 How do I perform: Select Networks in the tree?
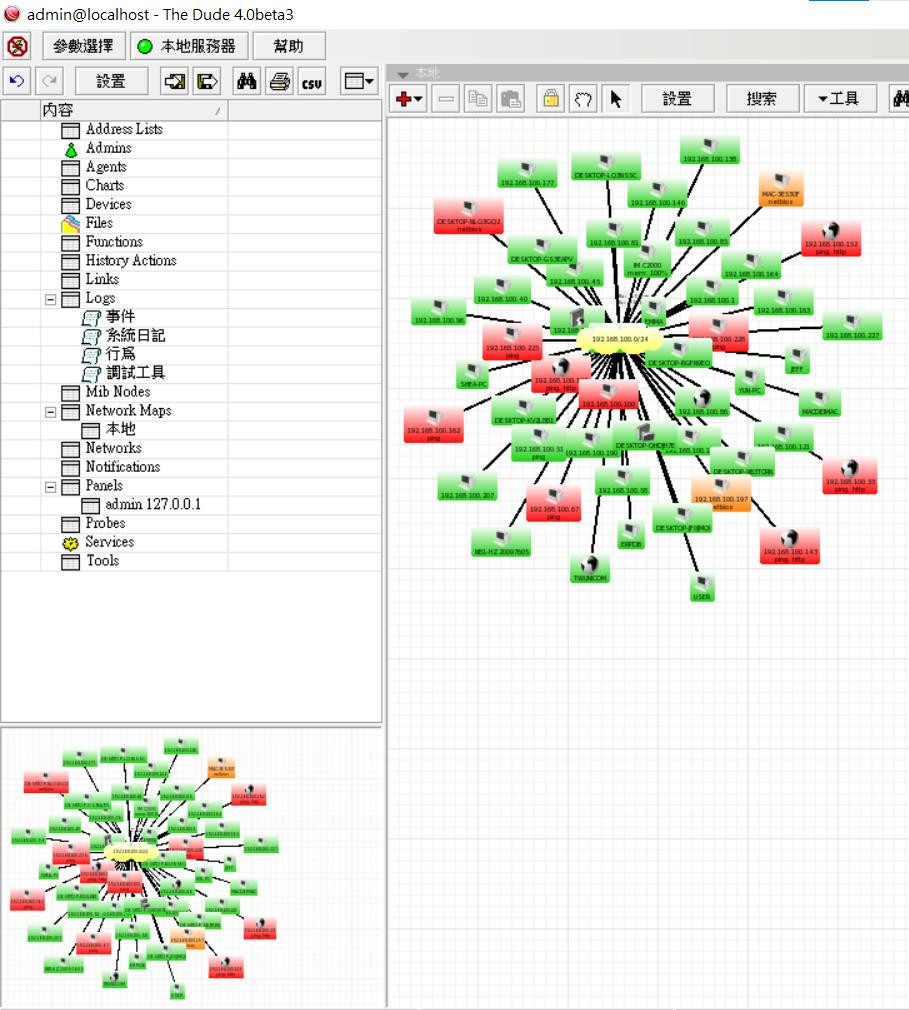[113, 448]
